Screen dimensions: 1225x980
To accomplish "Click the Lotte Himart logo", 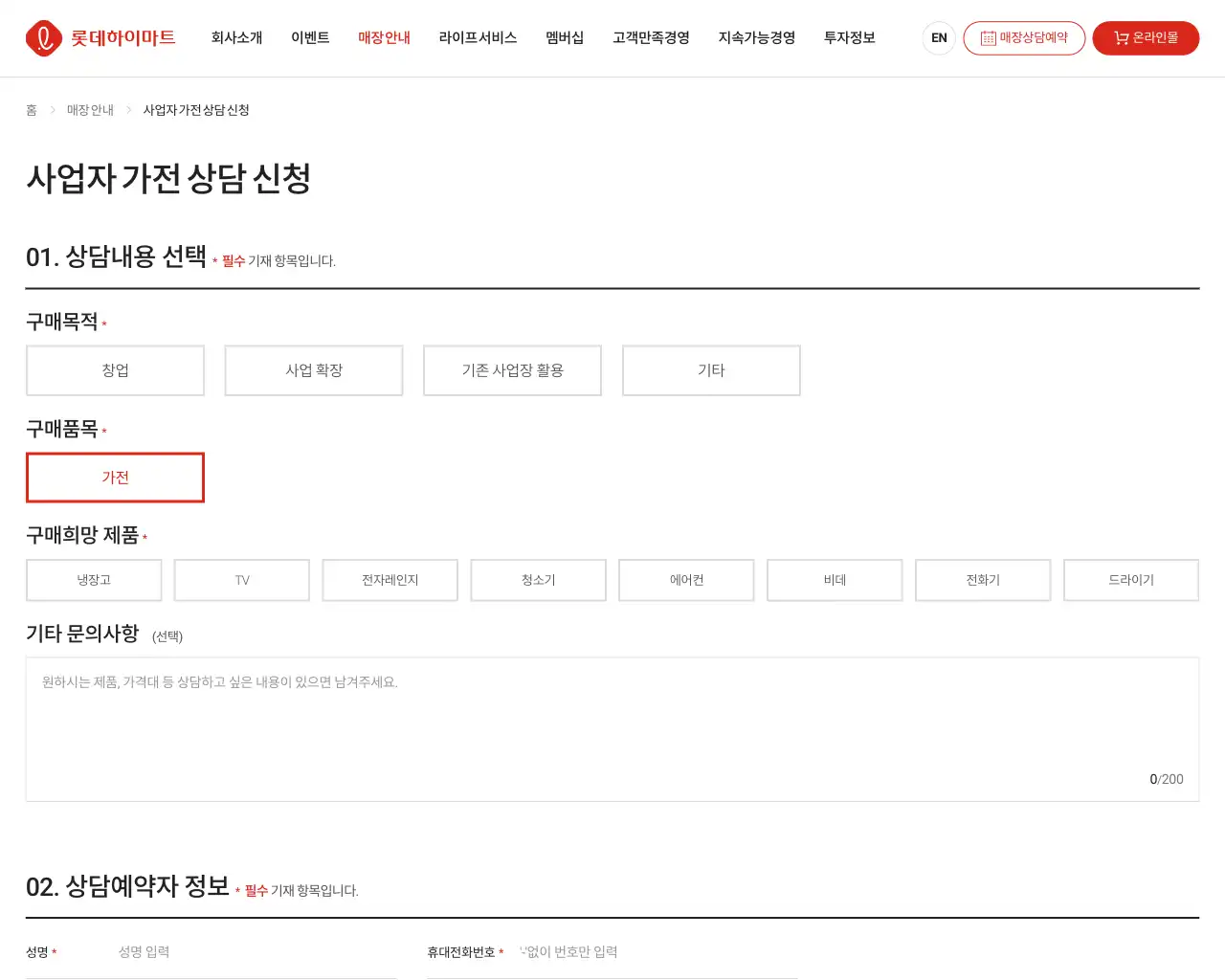I will pos(100,38).
